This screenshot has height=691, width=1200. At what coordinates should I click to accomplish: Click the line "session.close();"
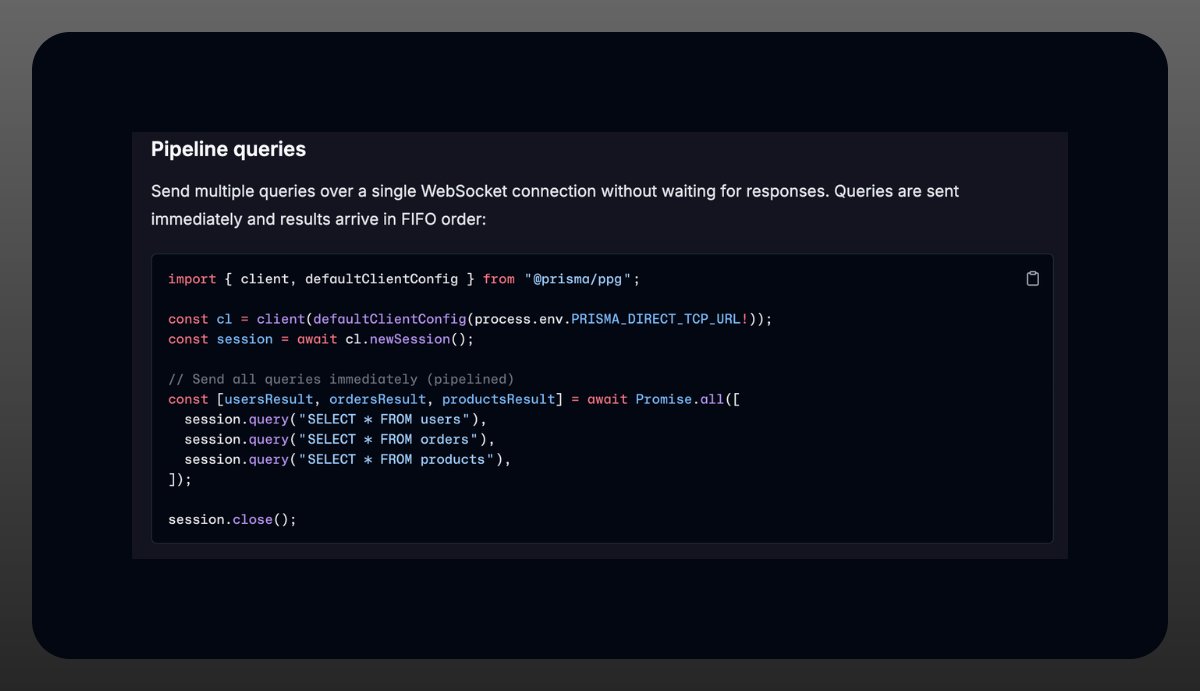click(x=232, y=519)
